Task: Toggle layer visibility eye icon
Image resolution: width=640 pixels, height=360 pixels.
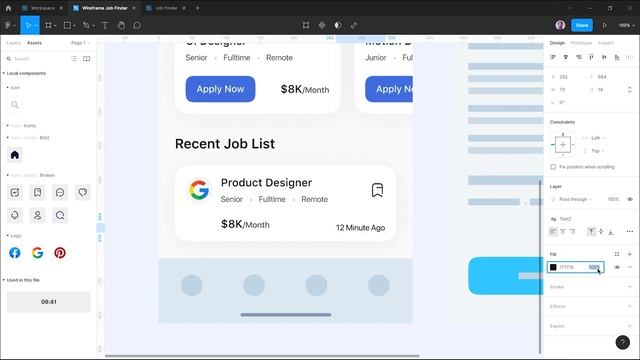Action: (630, 199)
